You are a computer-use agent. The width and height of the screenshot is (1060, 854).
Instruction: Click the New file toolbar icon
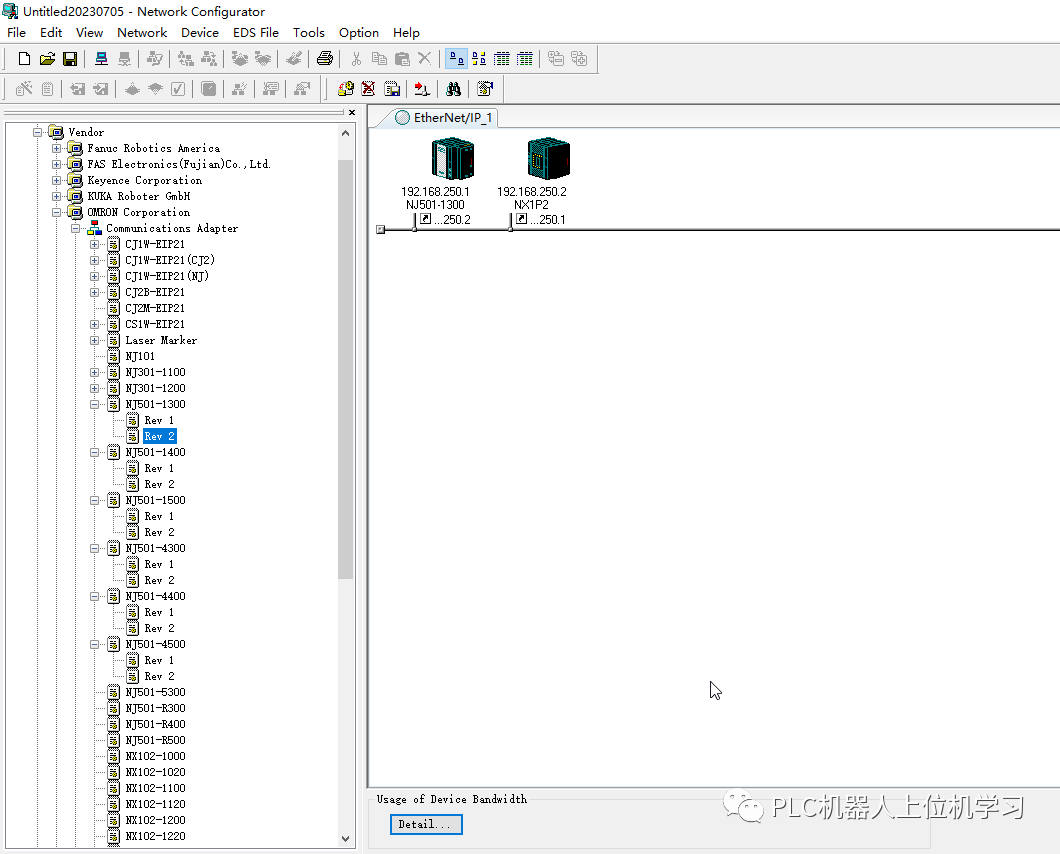tap(25, 59)
